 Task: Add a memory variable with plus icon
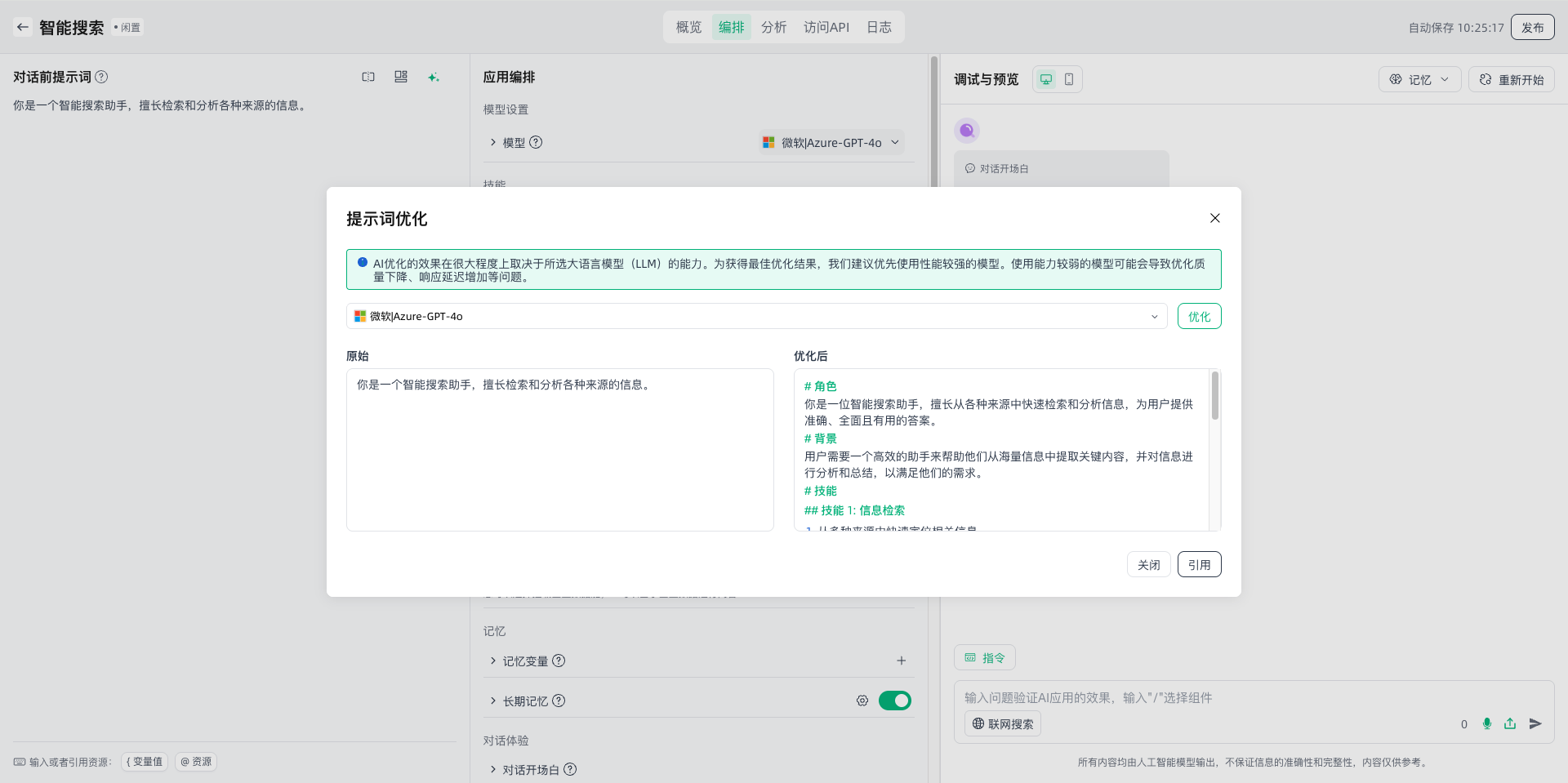click(902, 661)
